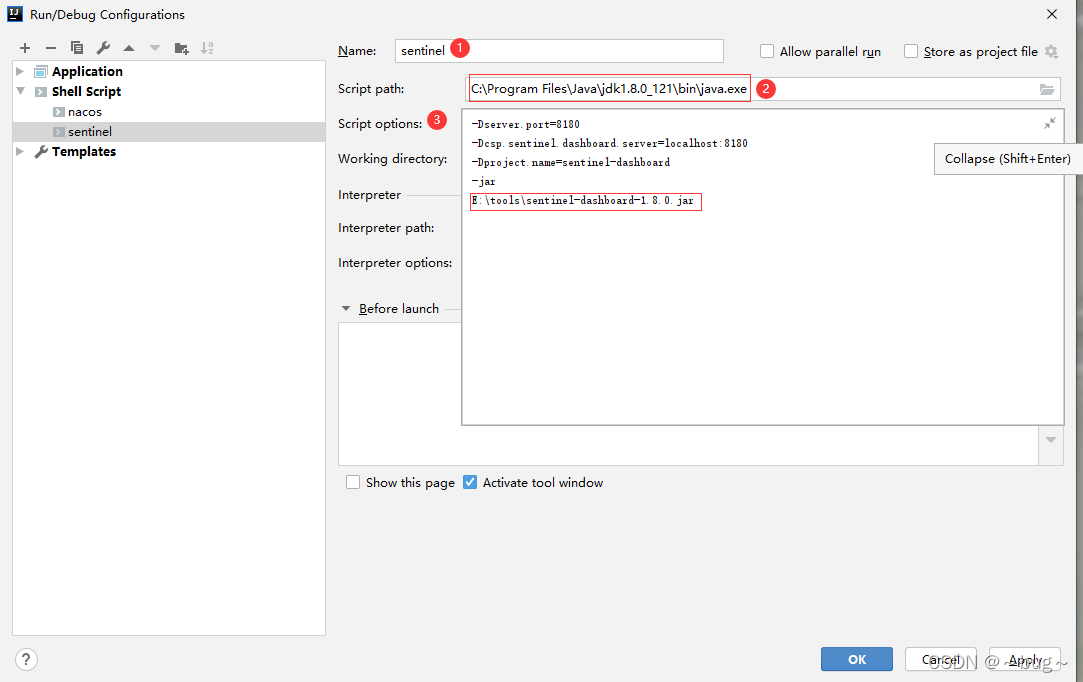
Task: Create a new folder for configurations
Action: 178,47
